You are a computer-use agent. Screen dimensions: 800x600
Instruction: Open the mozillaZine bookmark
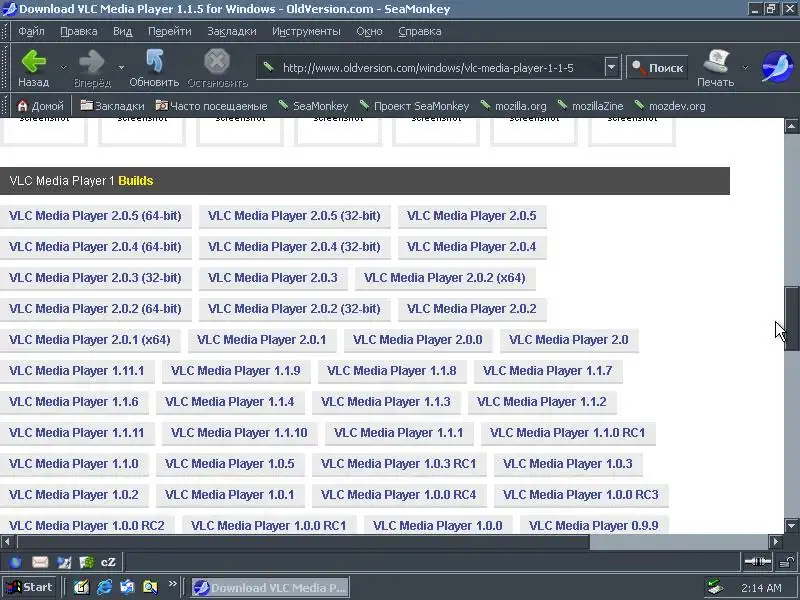[590, 106]
